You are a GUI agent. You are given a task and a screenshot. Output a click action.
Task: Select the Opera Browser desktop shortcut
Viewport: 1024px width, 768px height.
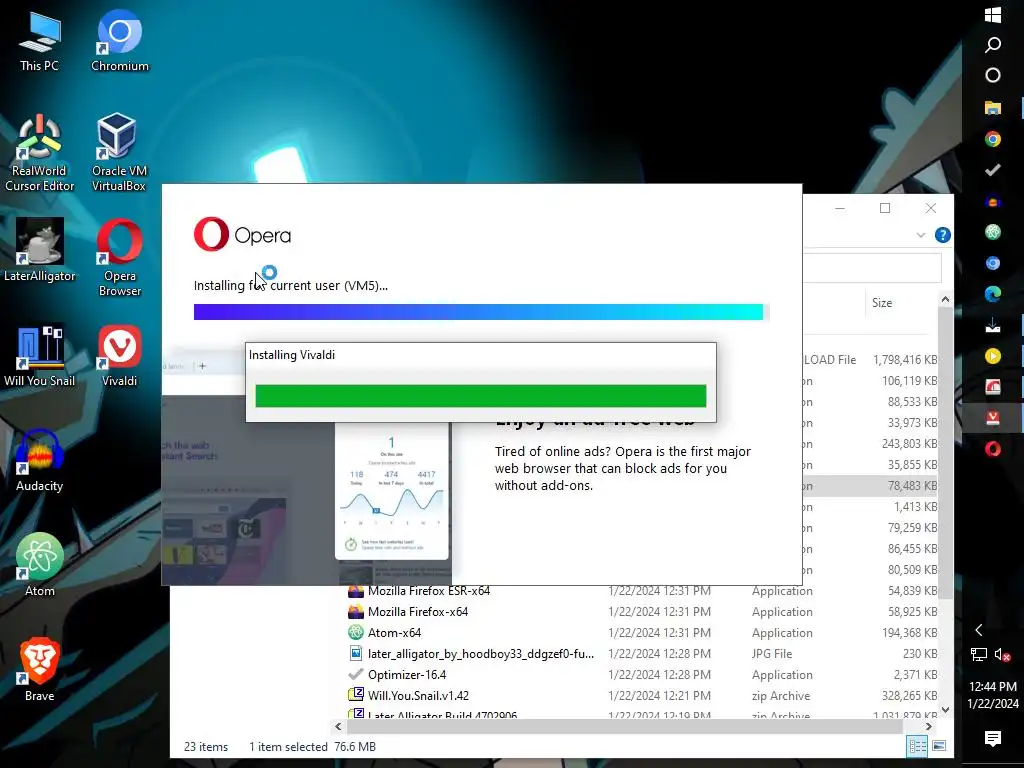tap(120, 258)
